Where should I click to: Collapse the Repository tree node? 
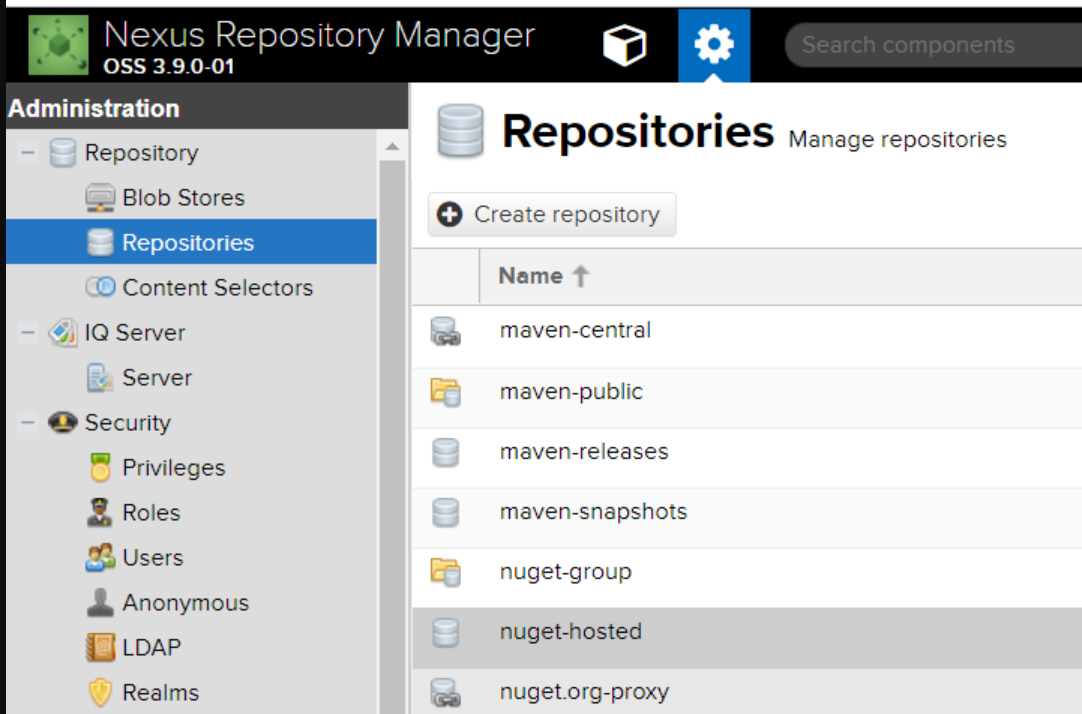point(28,152)
